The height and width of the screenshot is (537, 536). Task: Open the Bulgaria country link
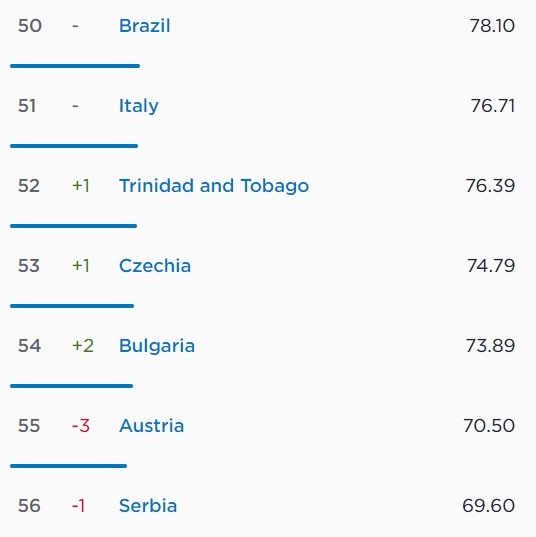click(x=157, y=346)
